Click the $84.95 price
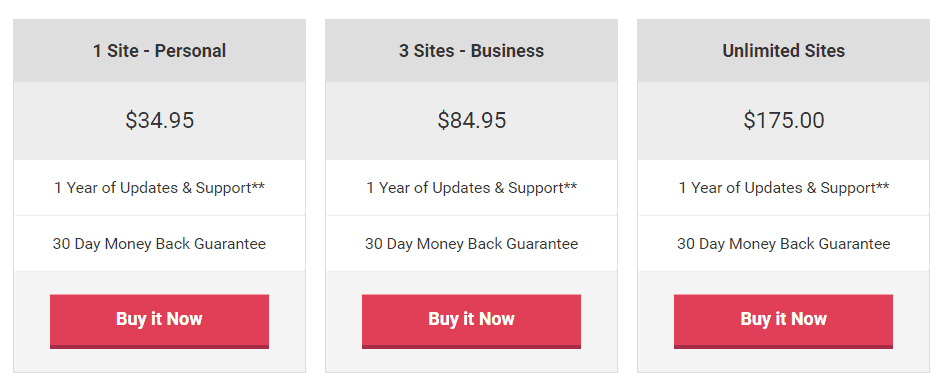 [x=472, y=120]
